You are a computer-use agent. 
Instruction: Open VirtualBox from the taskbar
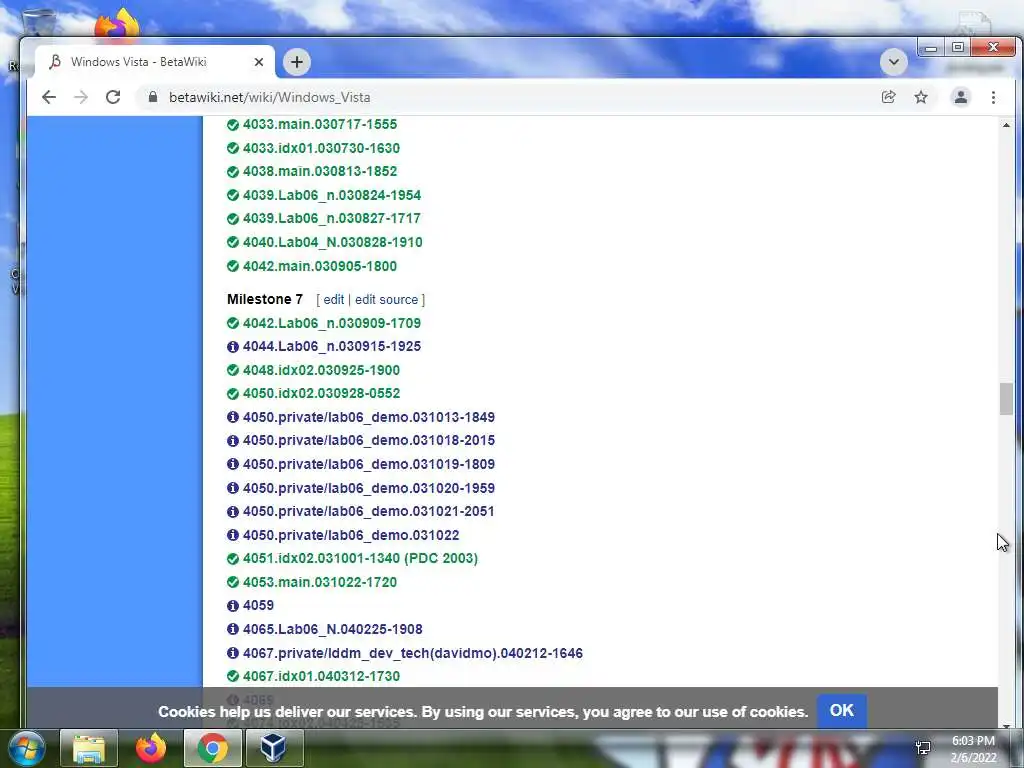(273, 748)
